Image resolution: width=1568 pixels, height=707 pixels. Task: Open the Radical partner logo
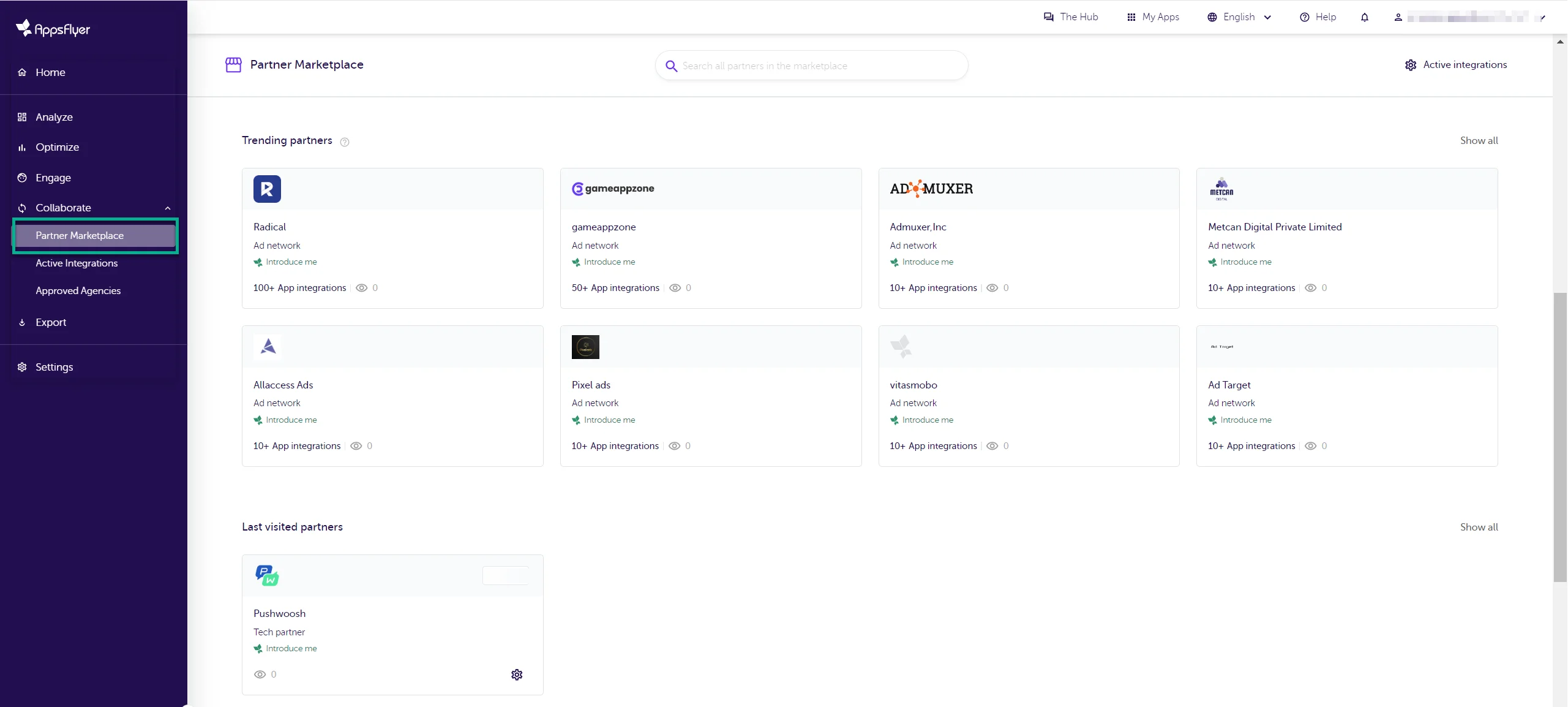click(x=267, y=189)
